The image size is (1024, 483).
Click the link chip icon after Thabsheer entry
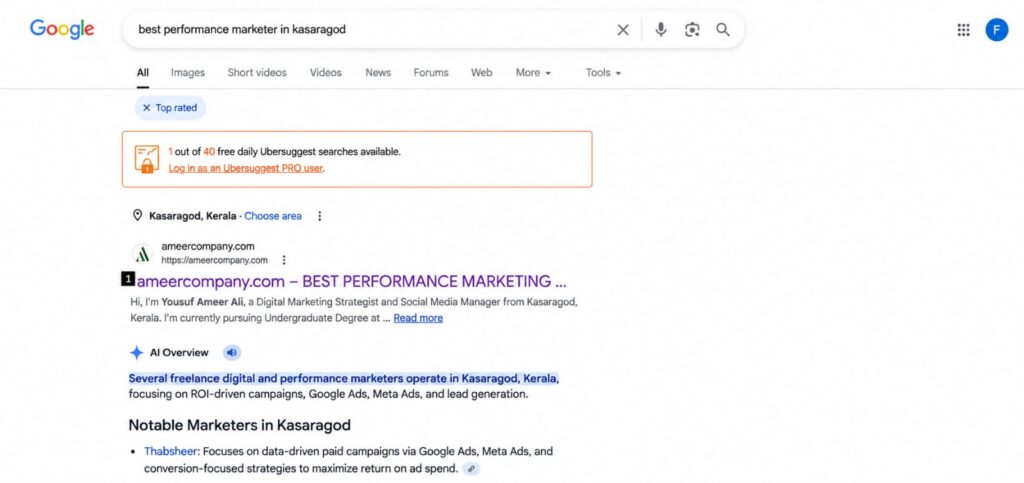(x=471, y=469)
